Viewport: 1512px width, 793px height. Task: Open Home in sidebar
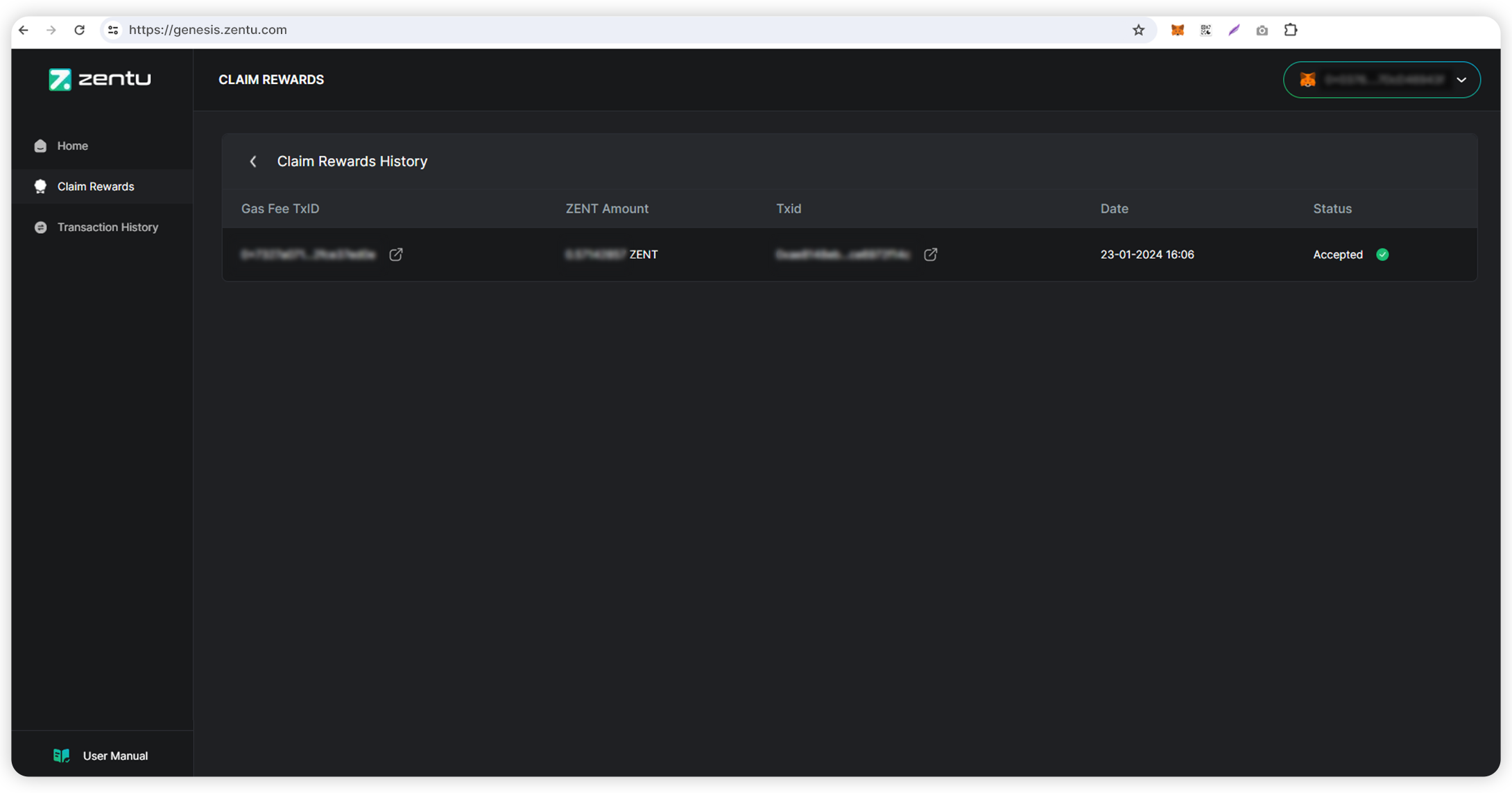(x=72, y=146)
